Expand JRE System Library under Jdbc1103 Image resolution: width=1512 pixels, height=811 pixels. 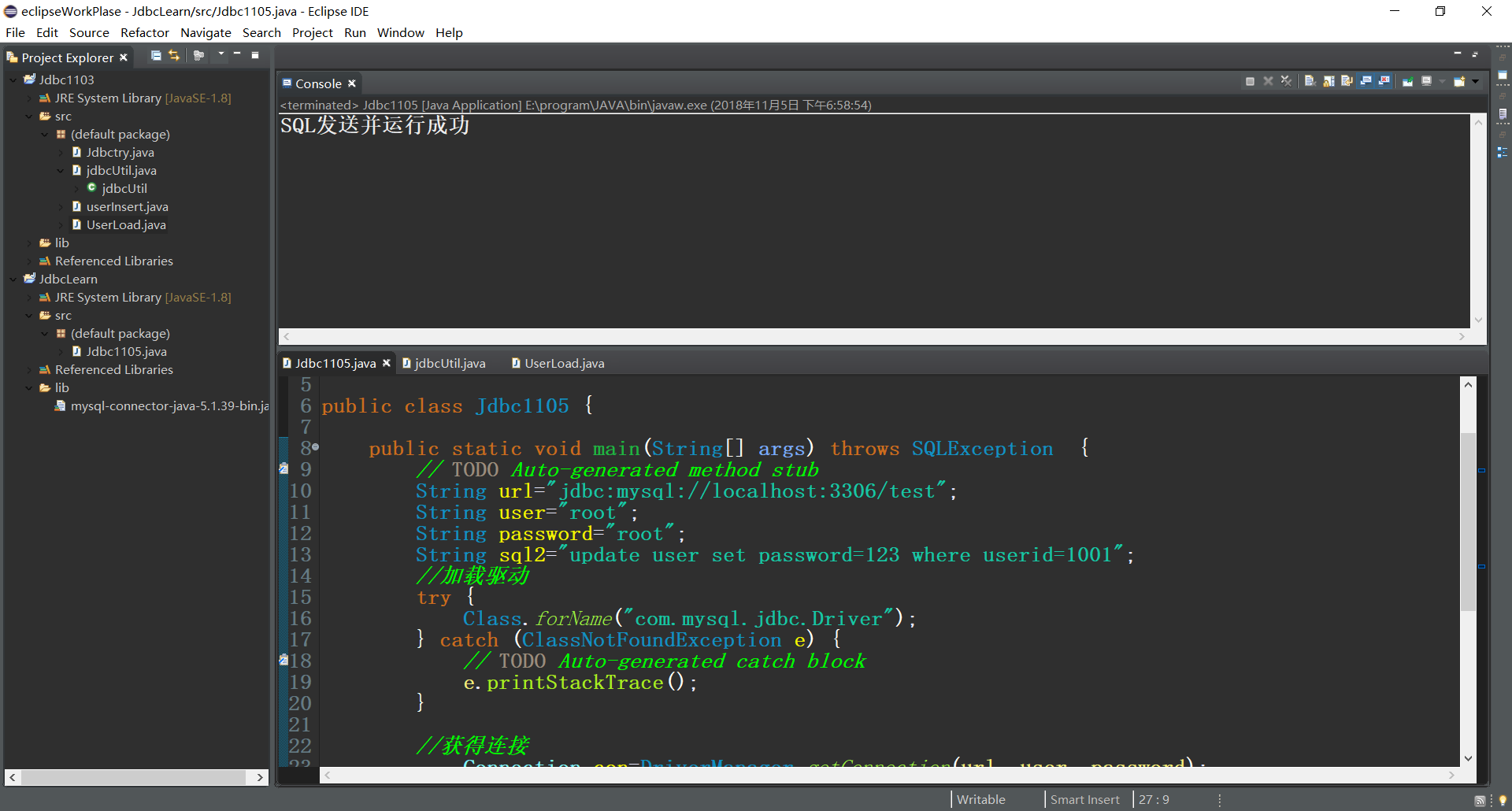29,98
